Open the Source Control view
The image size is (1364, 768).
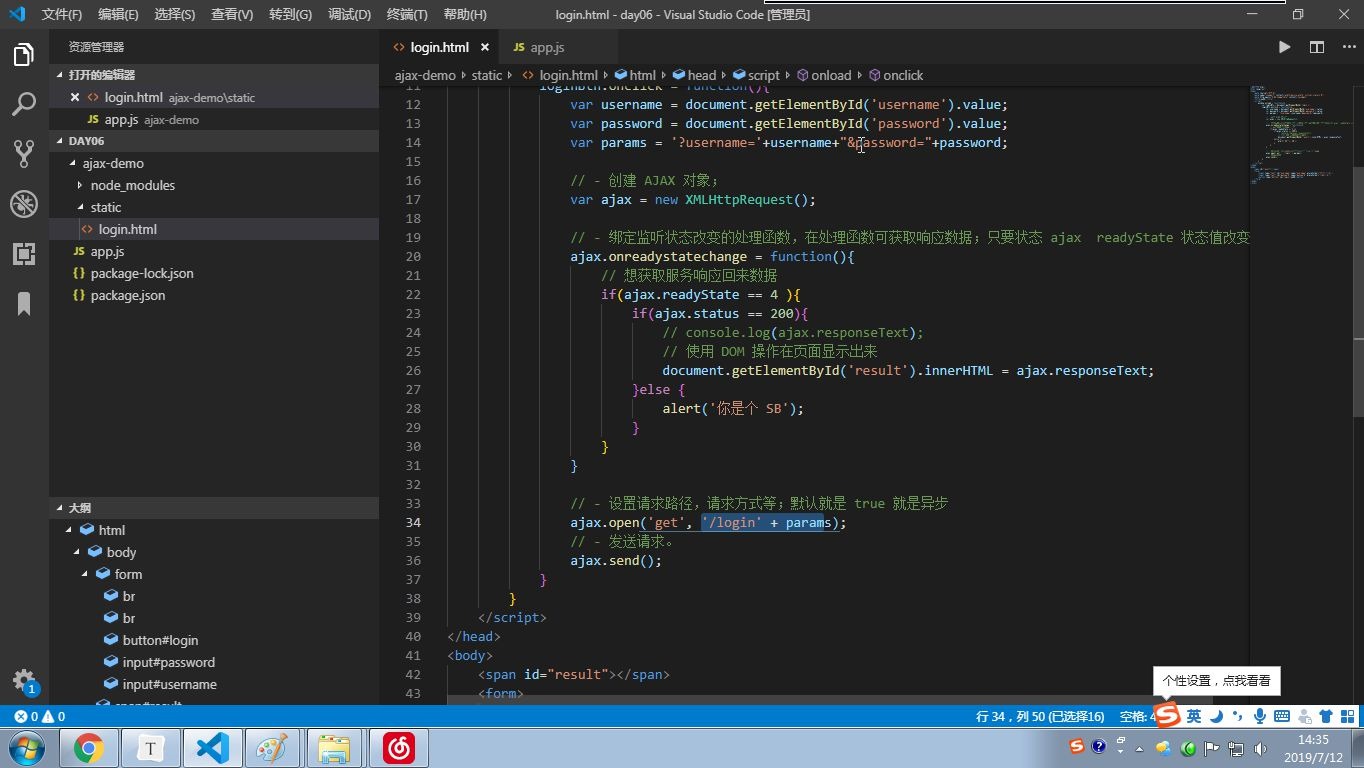pos(24,153)
